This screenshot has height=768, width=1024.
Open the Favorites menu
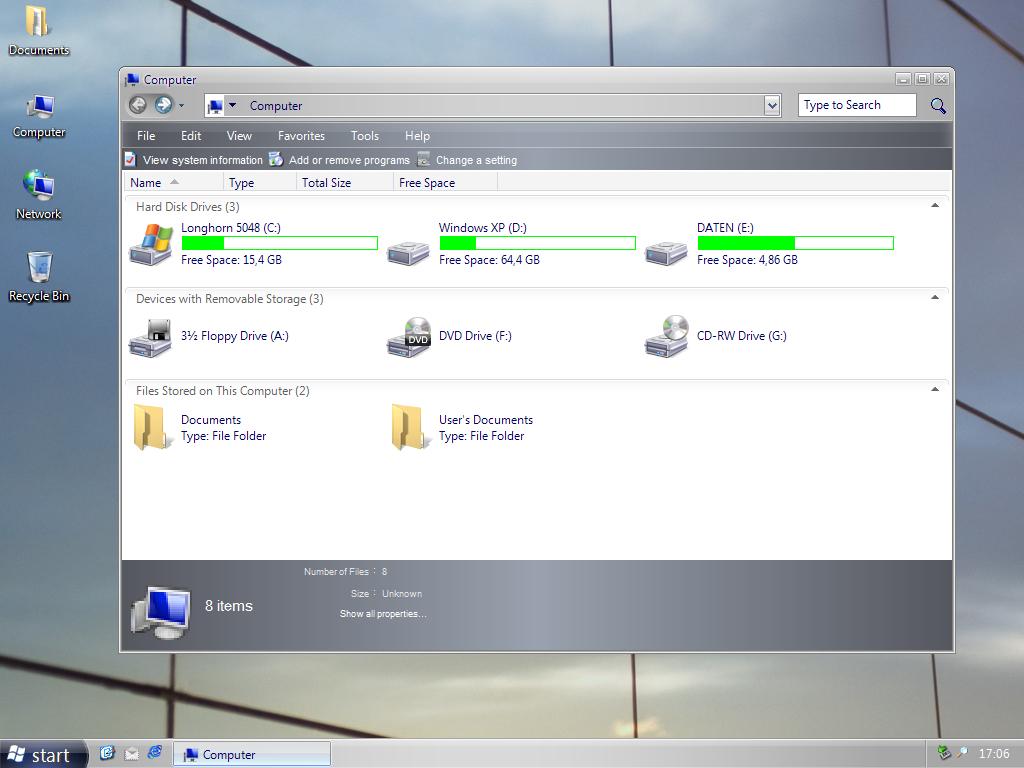pyautogui.click(x=301, y=136)
